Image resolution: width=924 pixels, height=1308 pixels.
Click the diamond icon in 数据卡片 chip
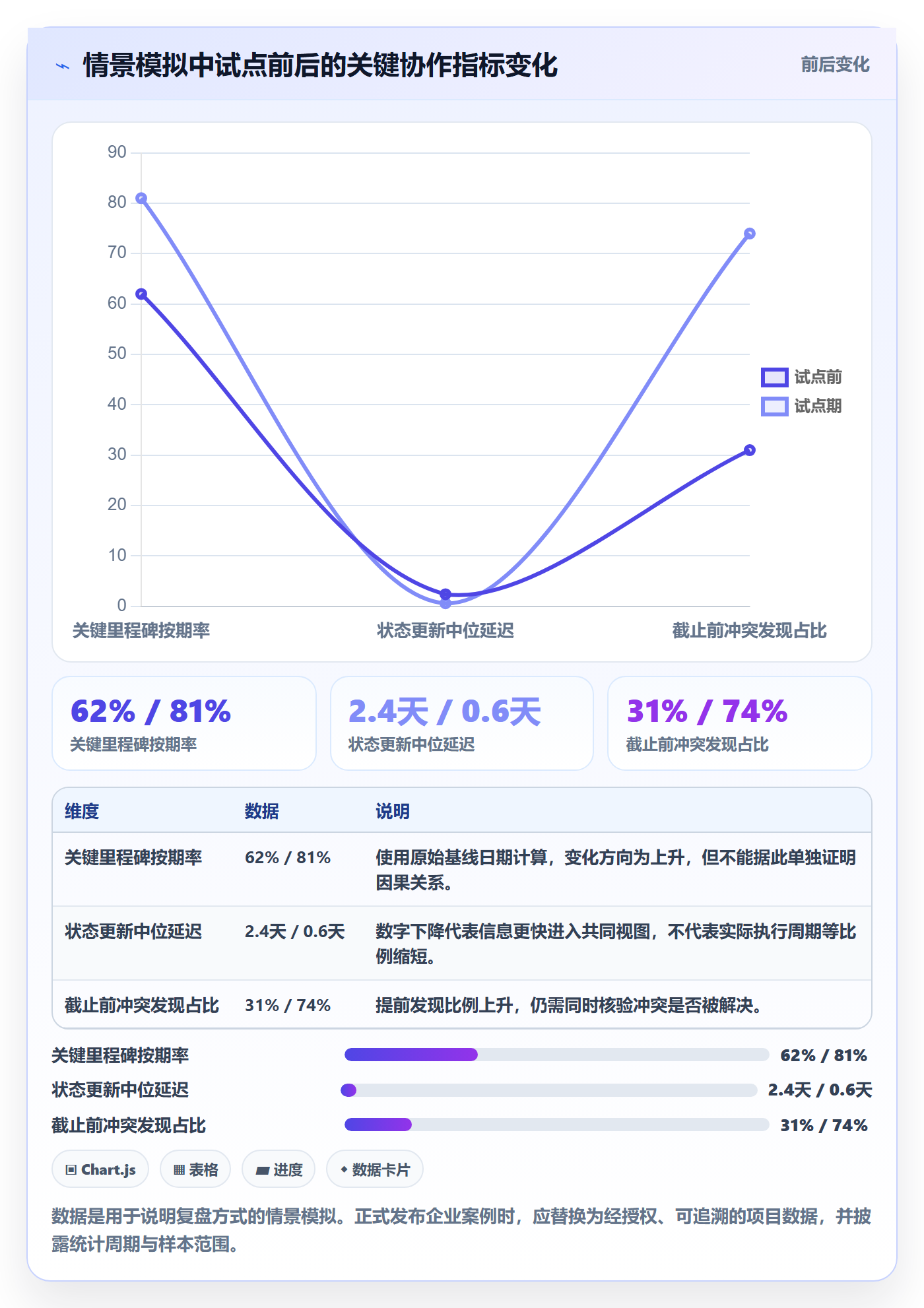point(344,1169)
